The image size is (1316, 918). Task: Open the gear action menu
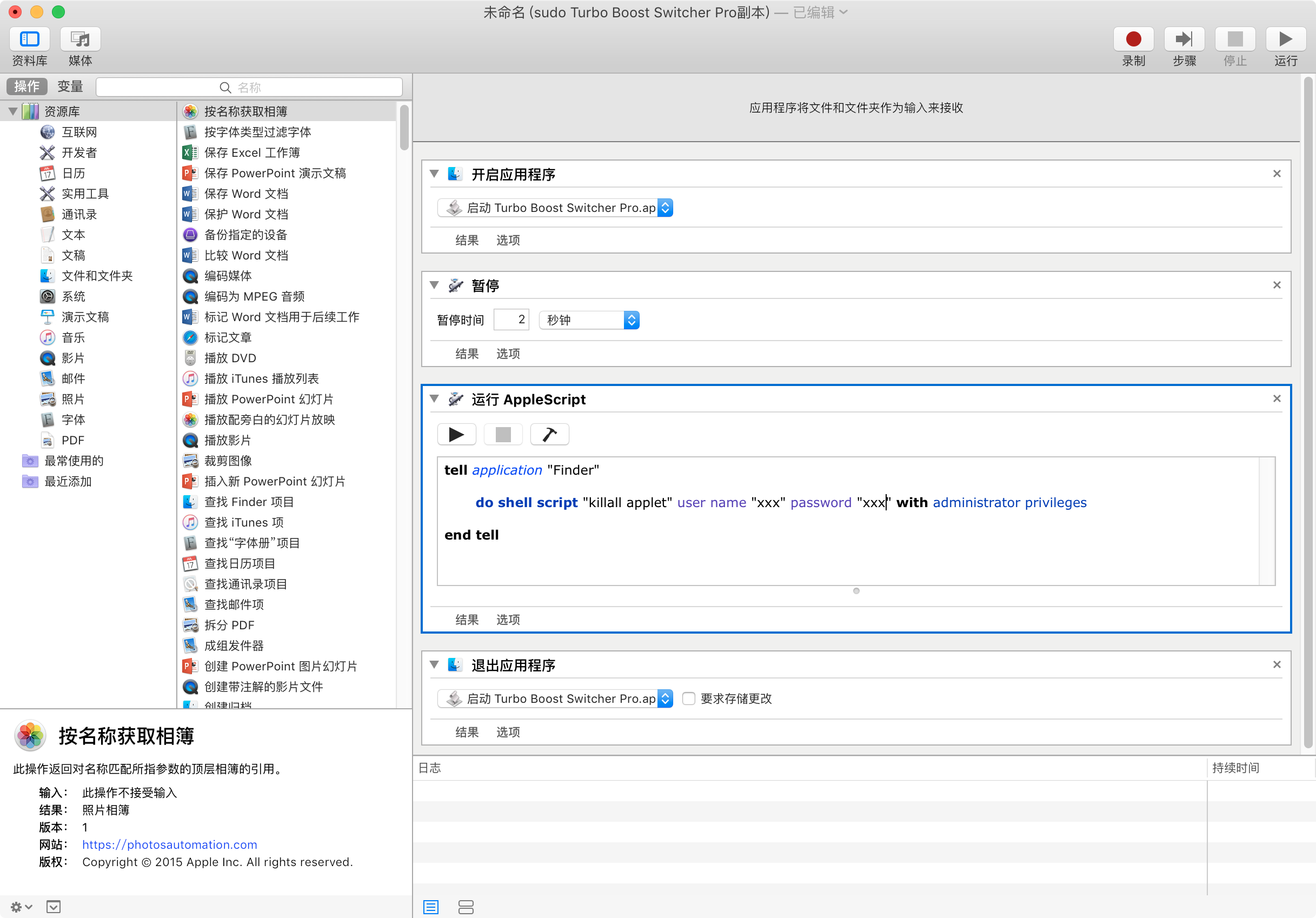[x=21, y=907]
